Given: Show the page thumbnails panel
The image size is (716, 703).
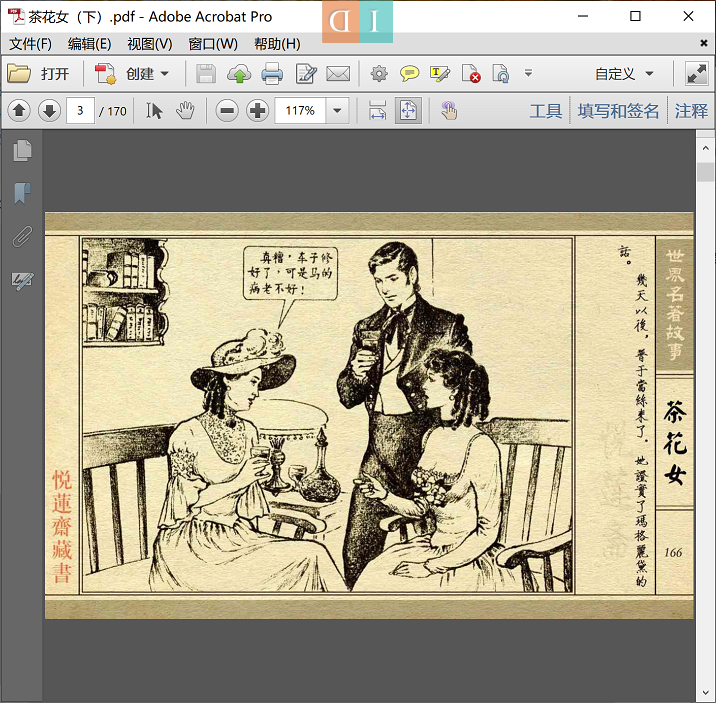Looking at the screenshot, I should coord(22,150).
